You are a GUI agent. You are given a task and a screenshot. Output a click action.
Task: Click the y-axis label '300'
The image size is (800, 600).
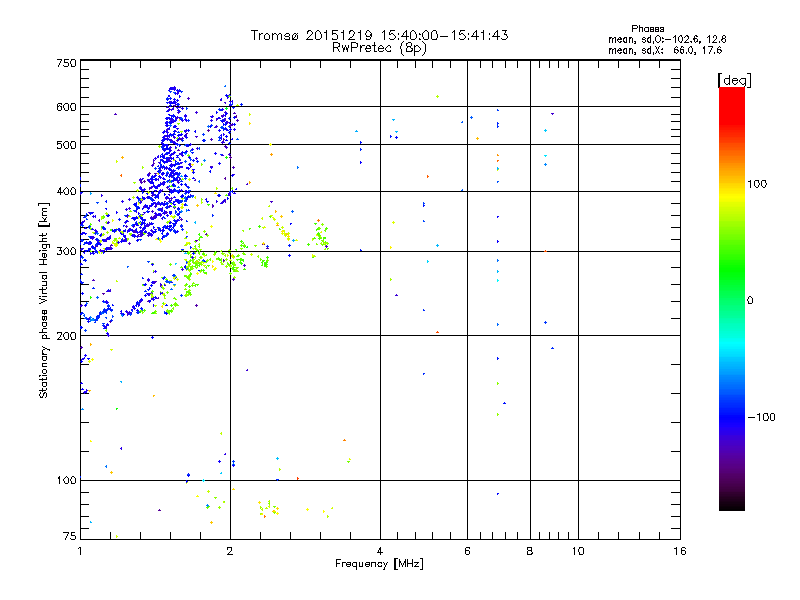pyautogui.click(x=66, y=251)
